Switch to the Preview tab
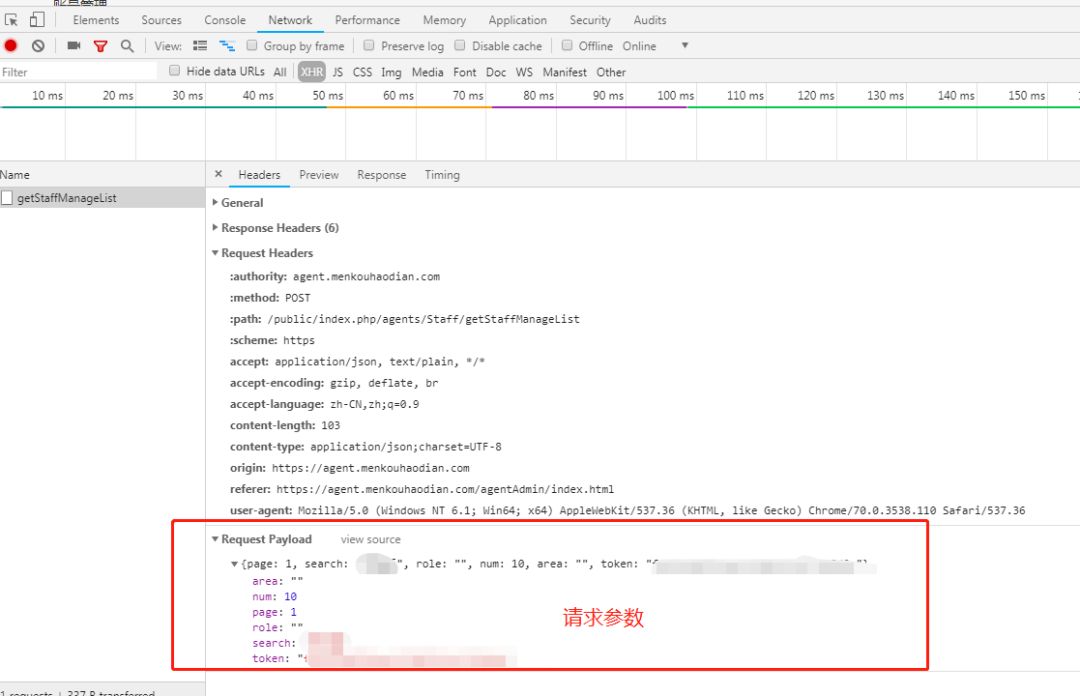 click(319, 175)
